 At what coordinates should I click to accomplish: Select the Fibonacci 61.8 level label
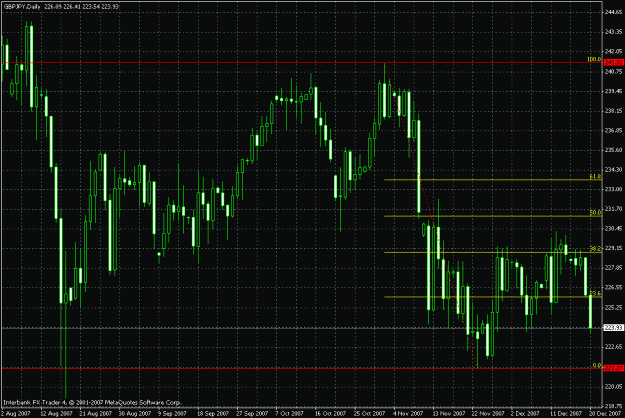click(595, 177)
